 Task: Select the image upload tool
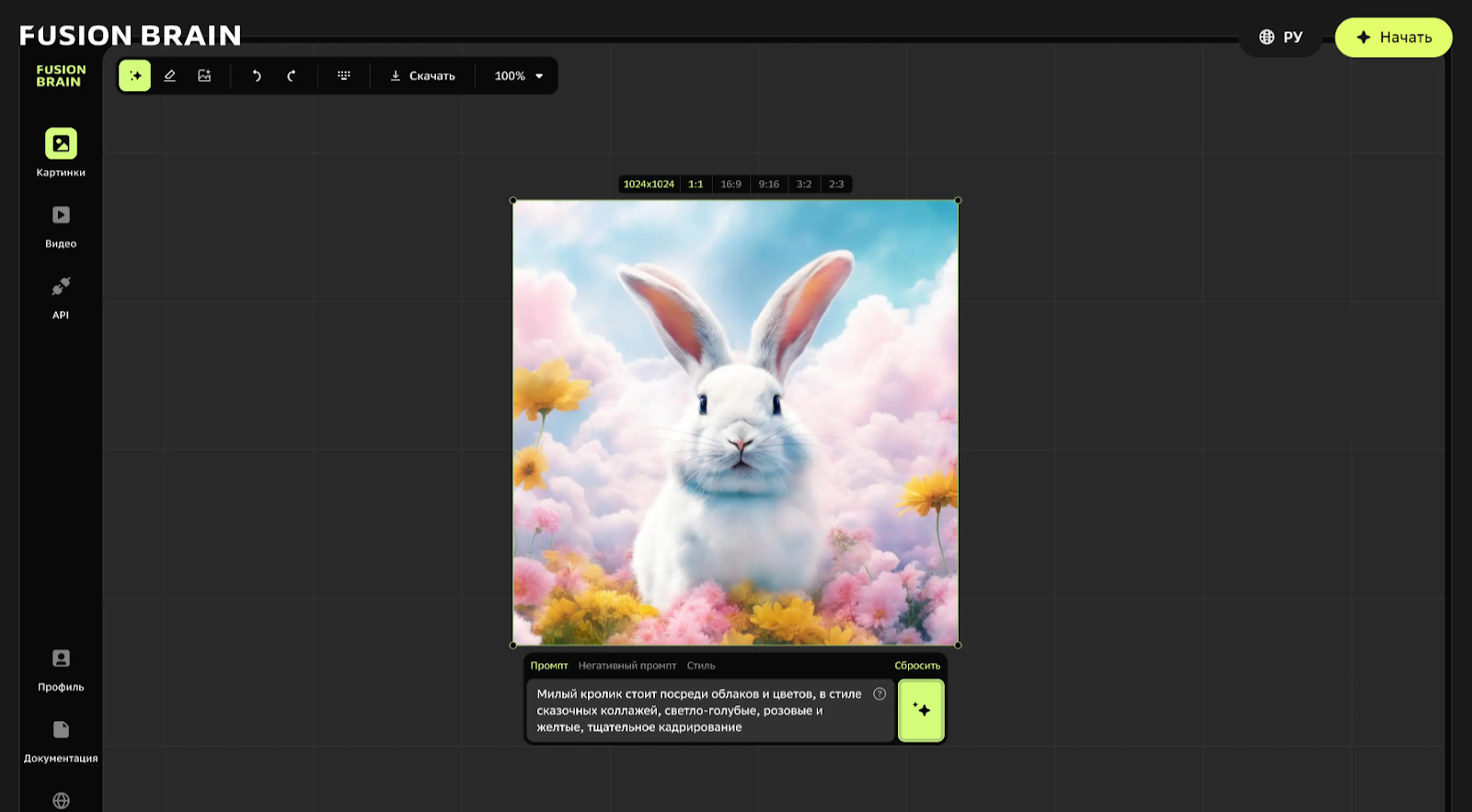click(x=204, y=75)
